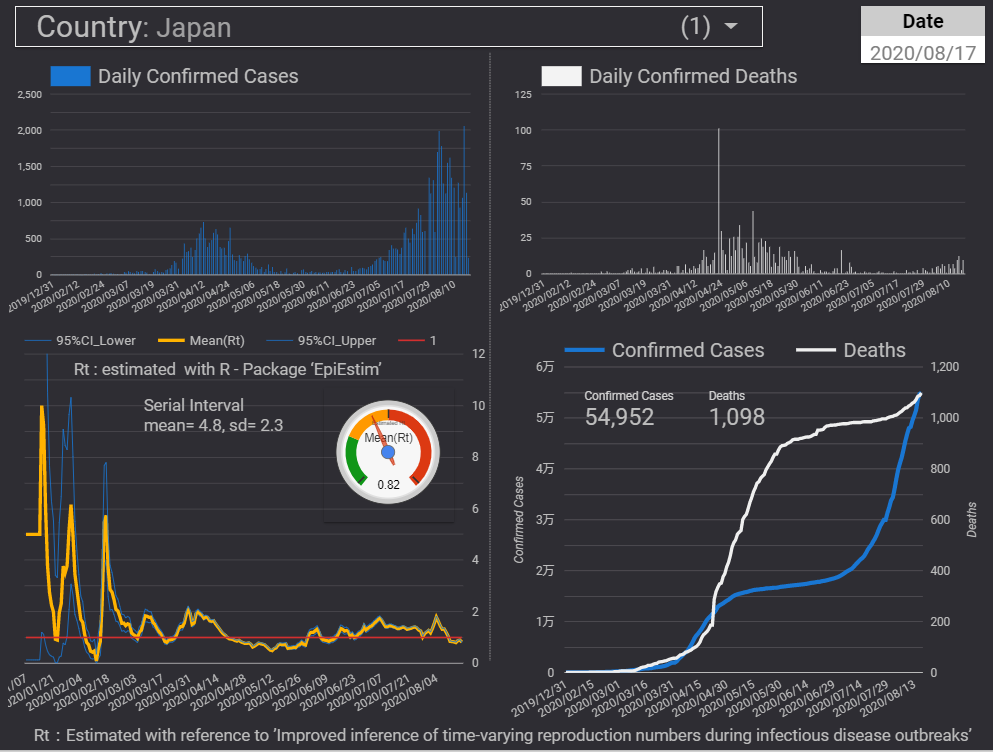Click the EpiEstim Rt estimation title
The height and width of the screenshot is (752, 993).
tap(228, 370)
